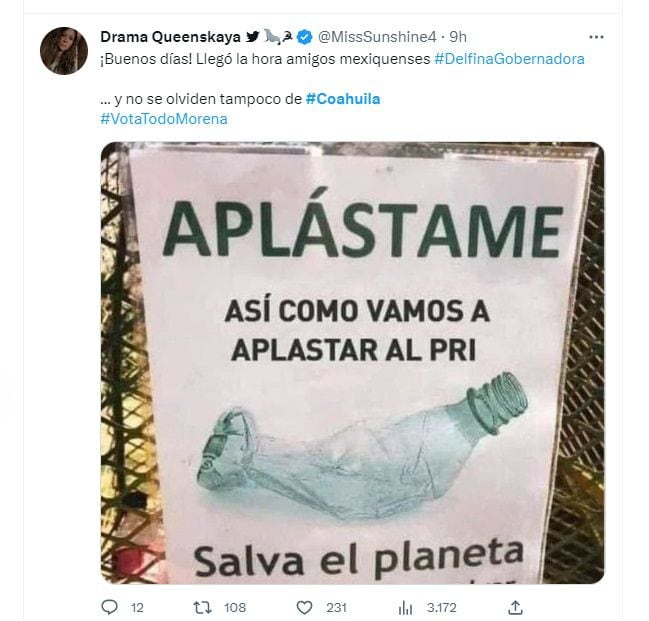The height and width of the screenshot is (621, 649).
Task: Open the three-dot more options menu
Action: 596,37
